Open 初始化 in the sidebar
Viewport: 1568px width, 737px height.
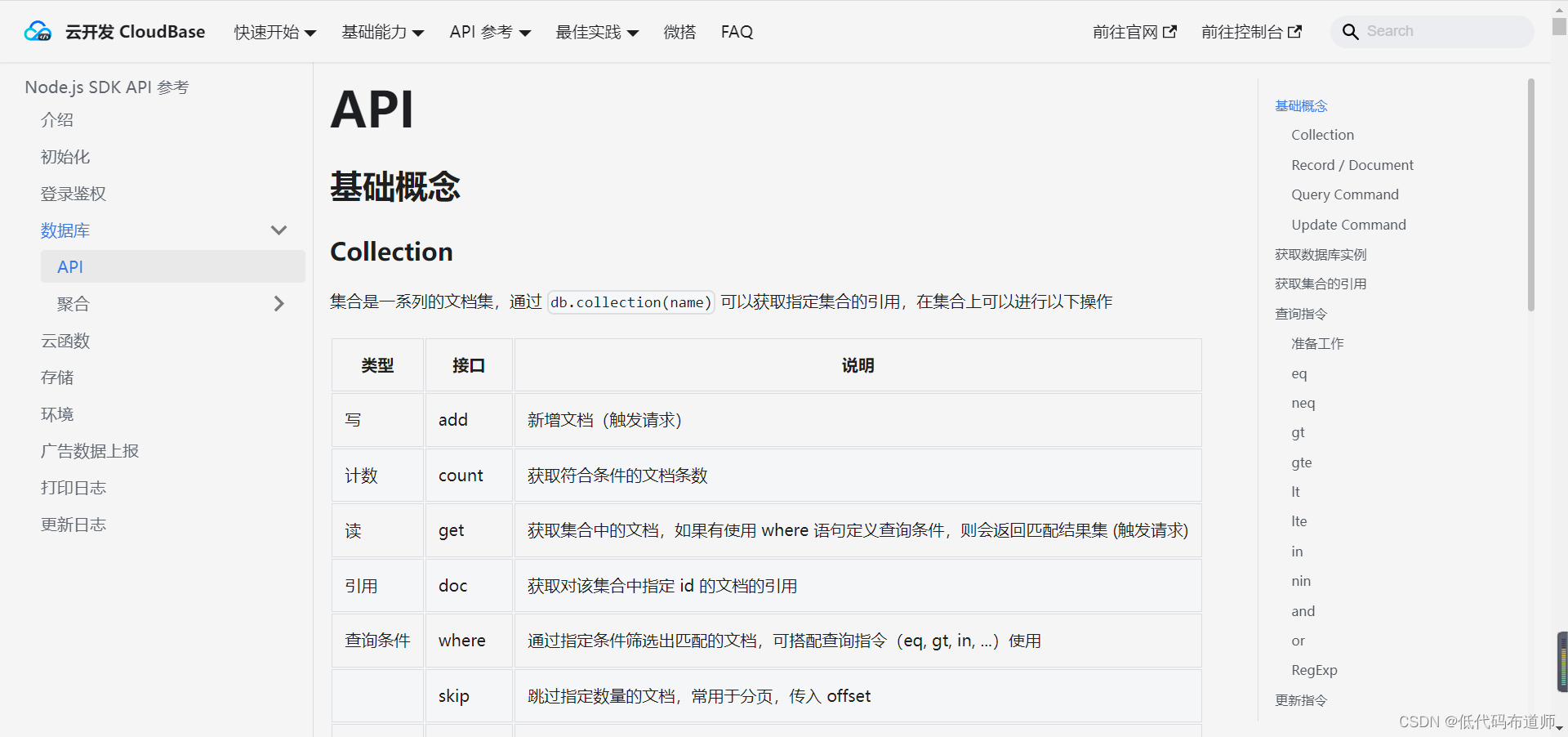click(65, 157)
